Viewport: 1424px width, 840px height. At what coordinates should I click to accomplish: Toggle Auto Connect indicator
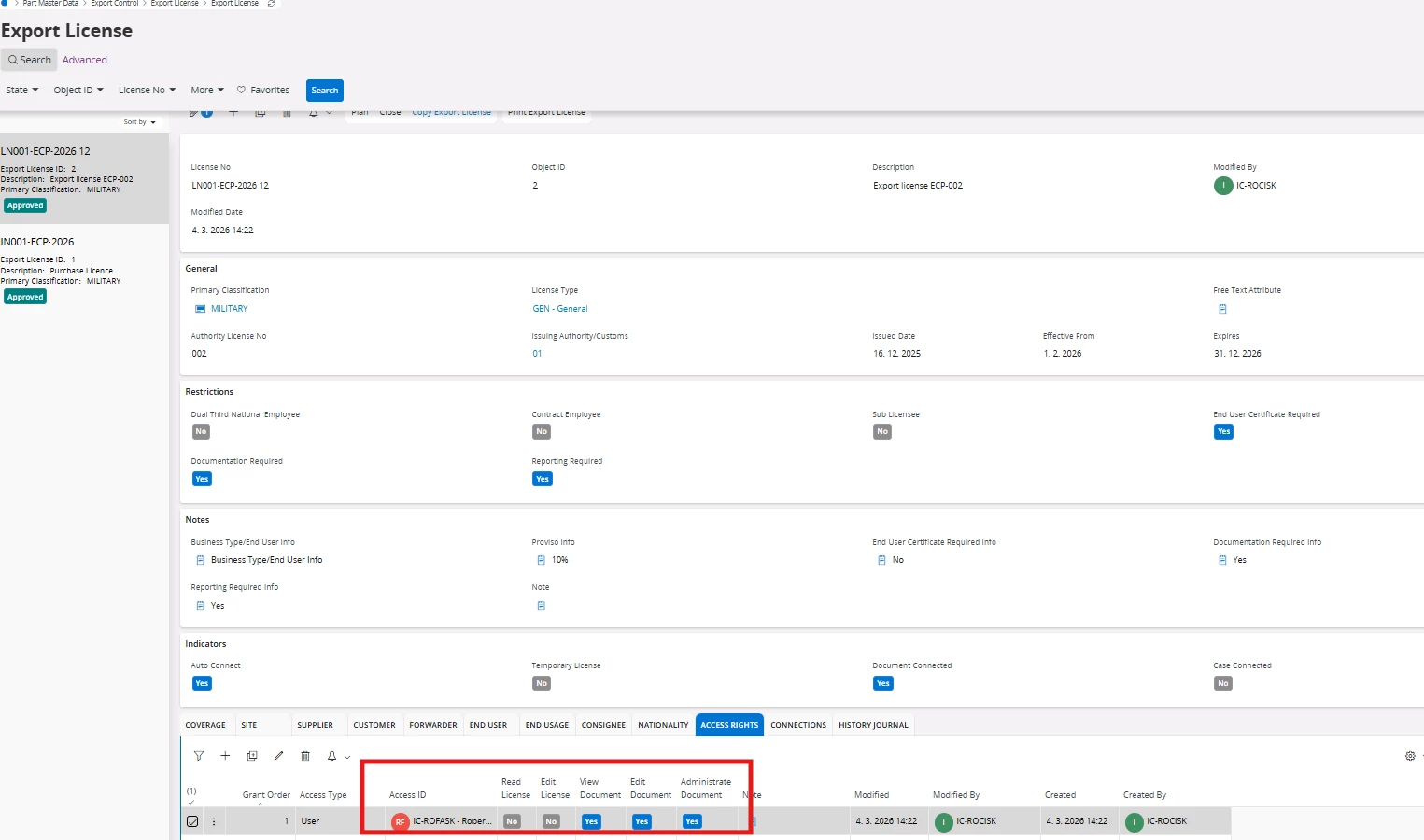[202, 683]
